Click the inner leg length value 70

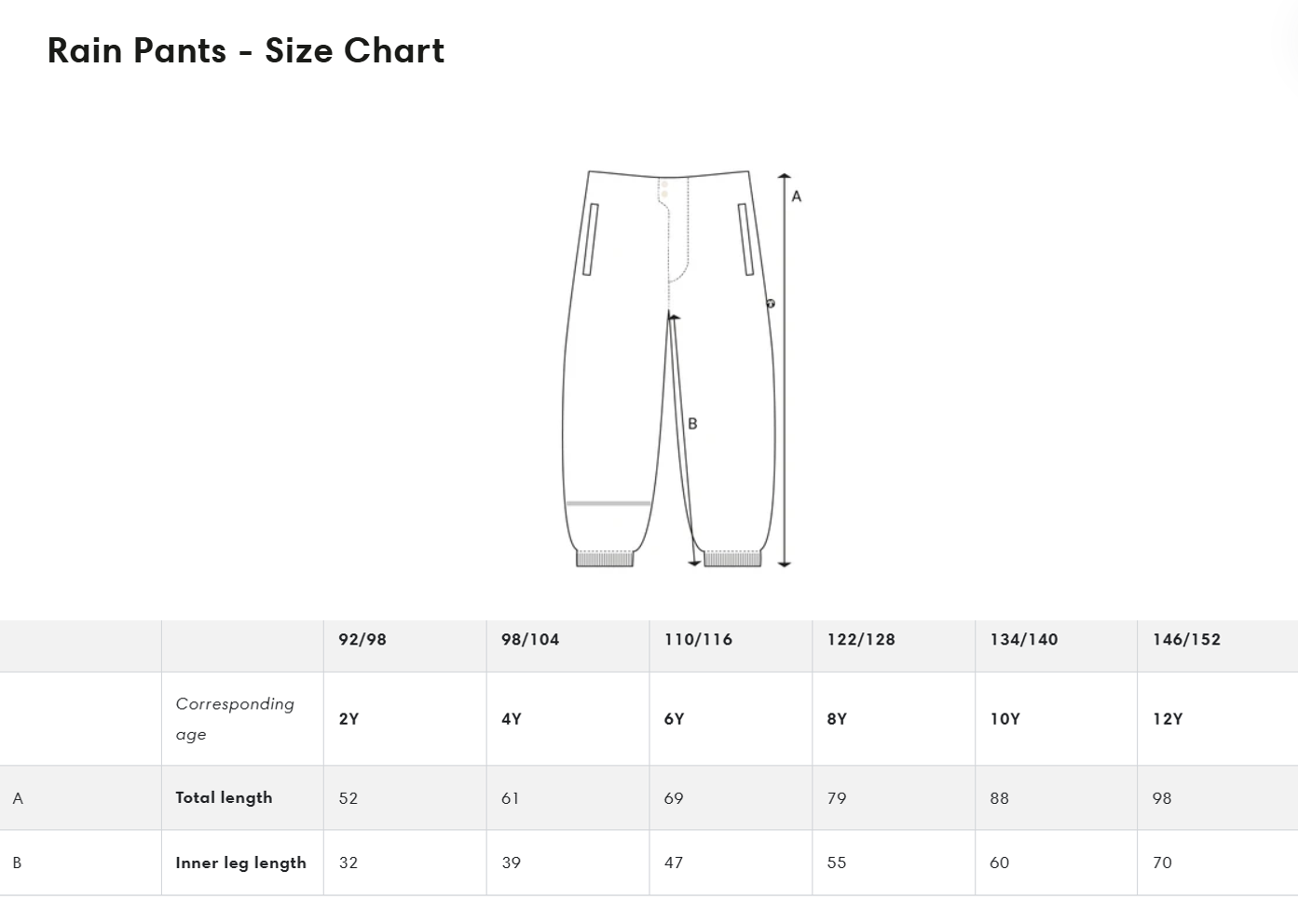point(1162,863)
